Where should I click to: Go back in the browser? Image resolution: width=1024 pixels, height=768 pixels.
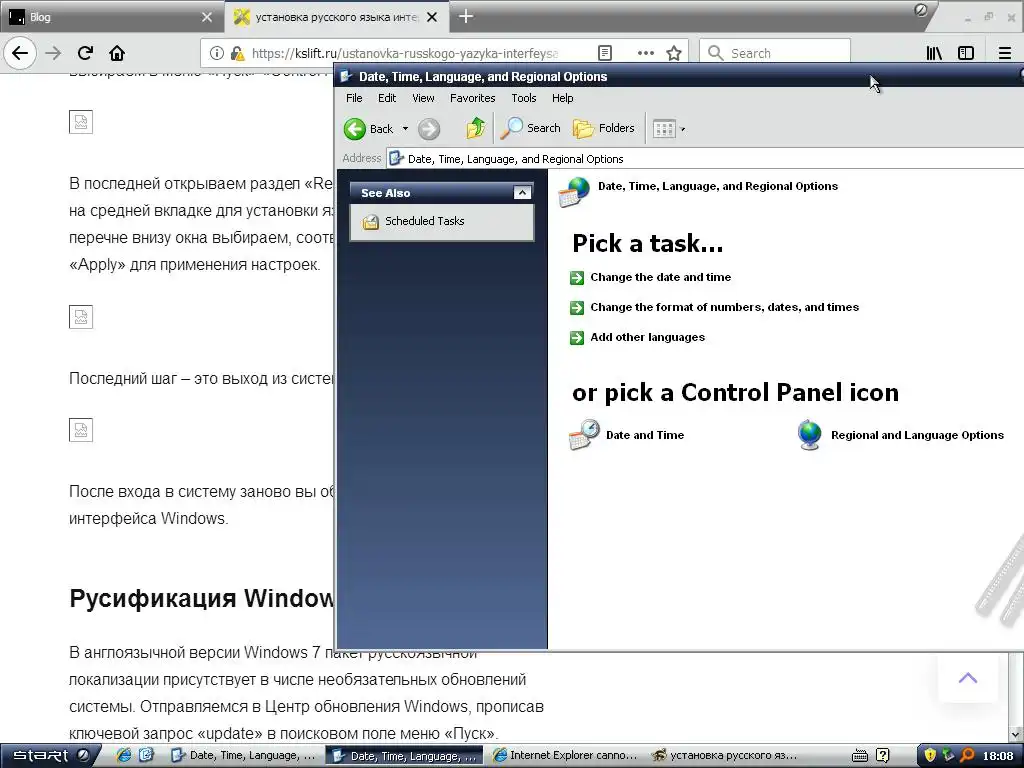[20, 53]
